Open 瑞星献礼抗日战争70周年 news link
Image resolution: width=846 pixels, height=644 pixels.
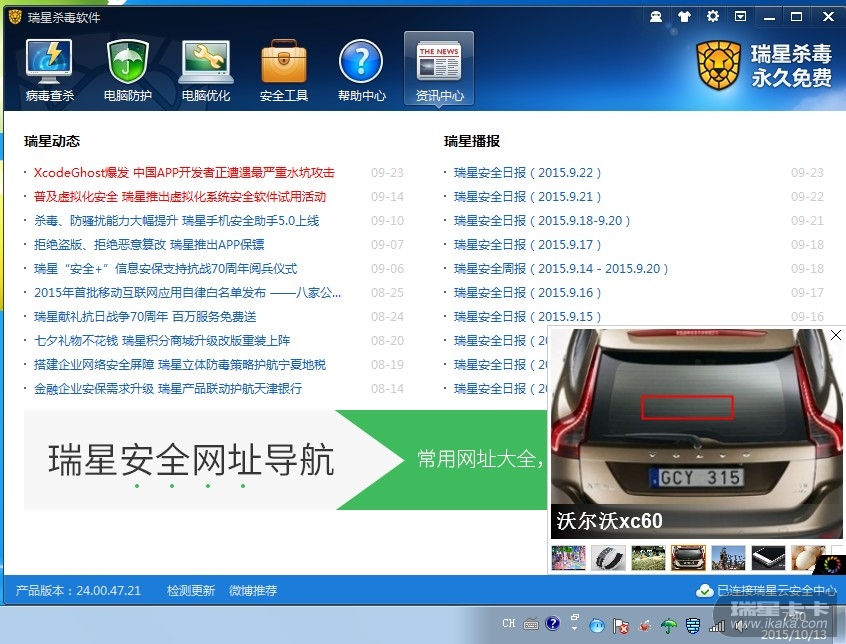[145, 317]
